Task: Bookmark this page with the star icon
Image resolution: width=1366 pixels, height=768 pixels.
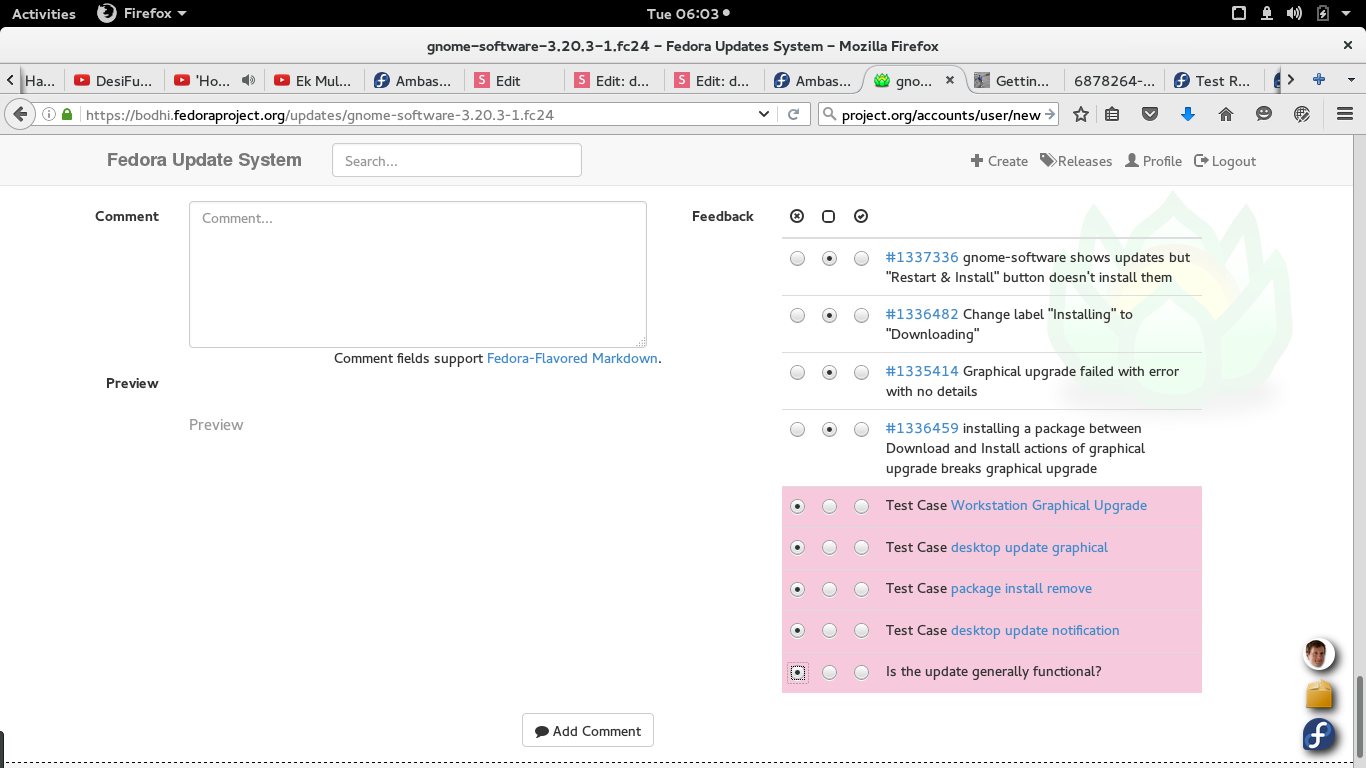Action: 1081,115
